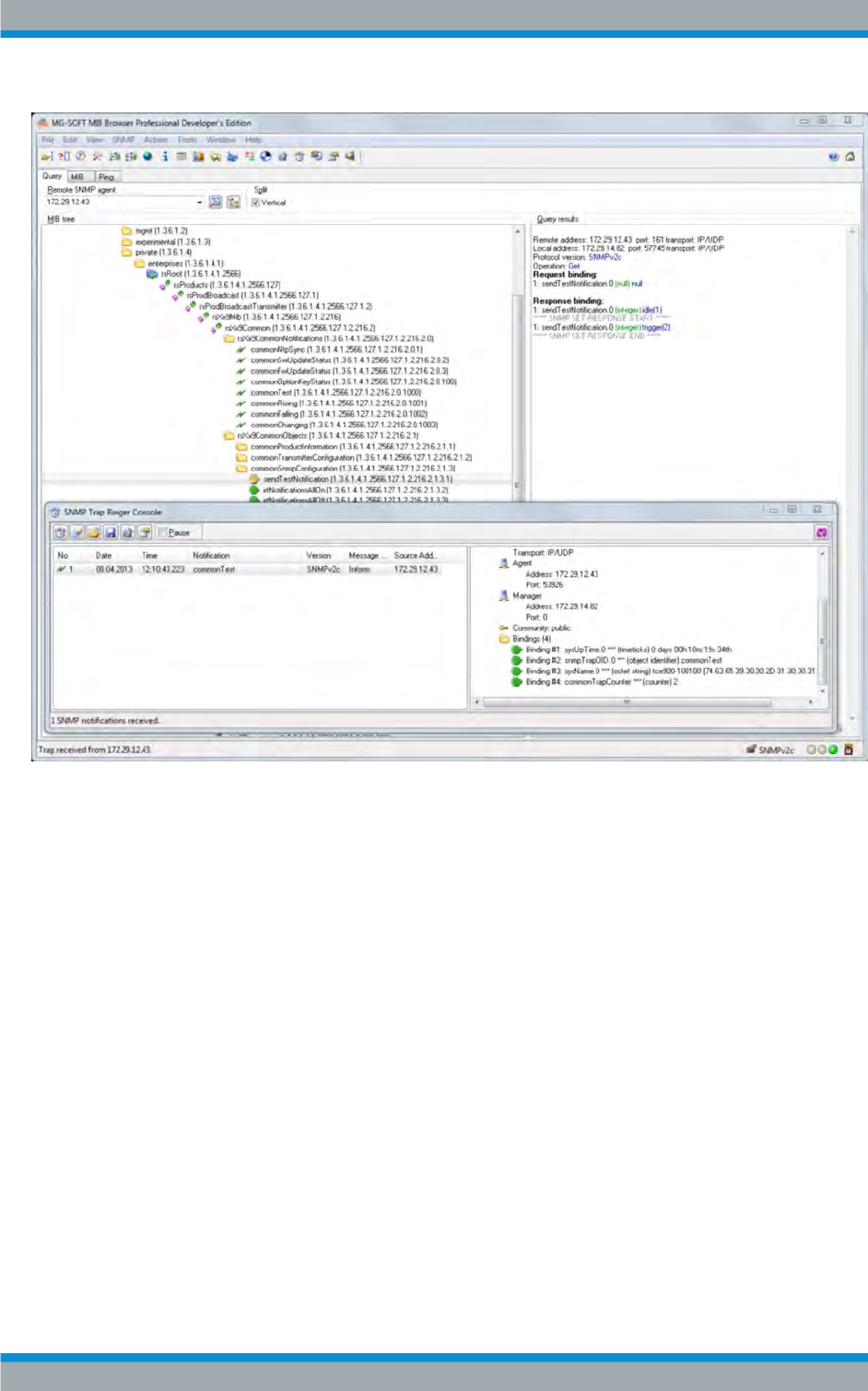The width and height of the screenshot is (868, 1391).
Task: Select the commonFwUpdateStatus notification
Action: [x=343, y=371]
